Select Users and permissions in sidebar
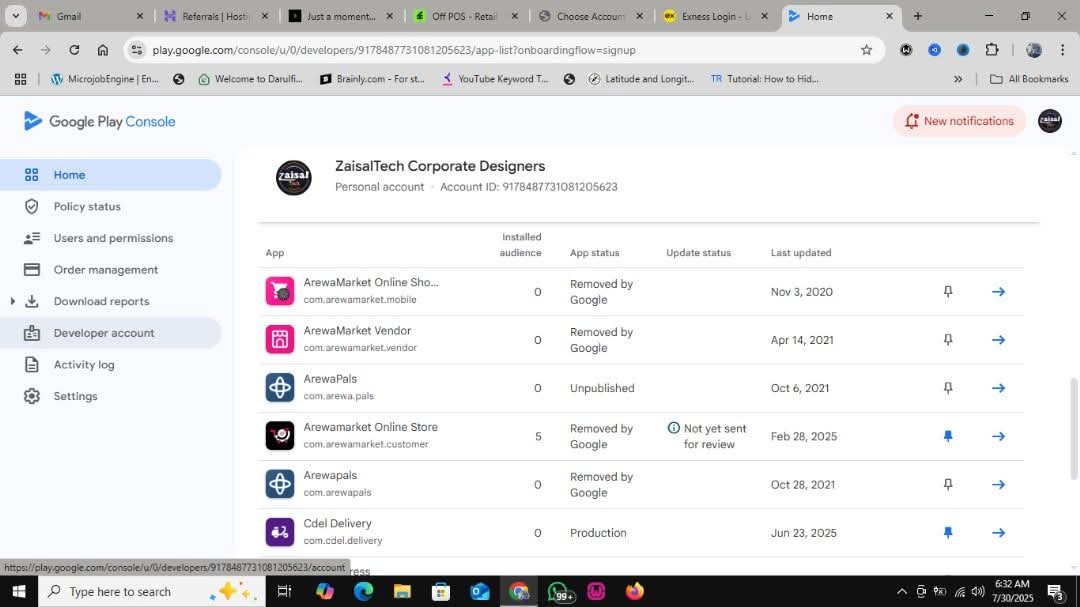The image size is (1080, 607). 114,238
